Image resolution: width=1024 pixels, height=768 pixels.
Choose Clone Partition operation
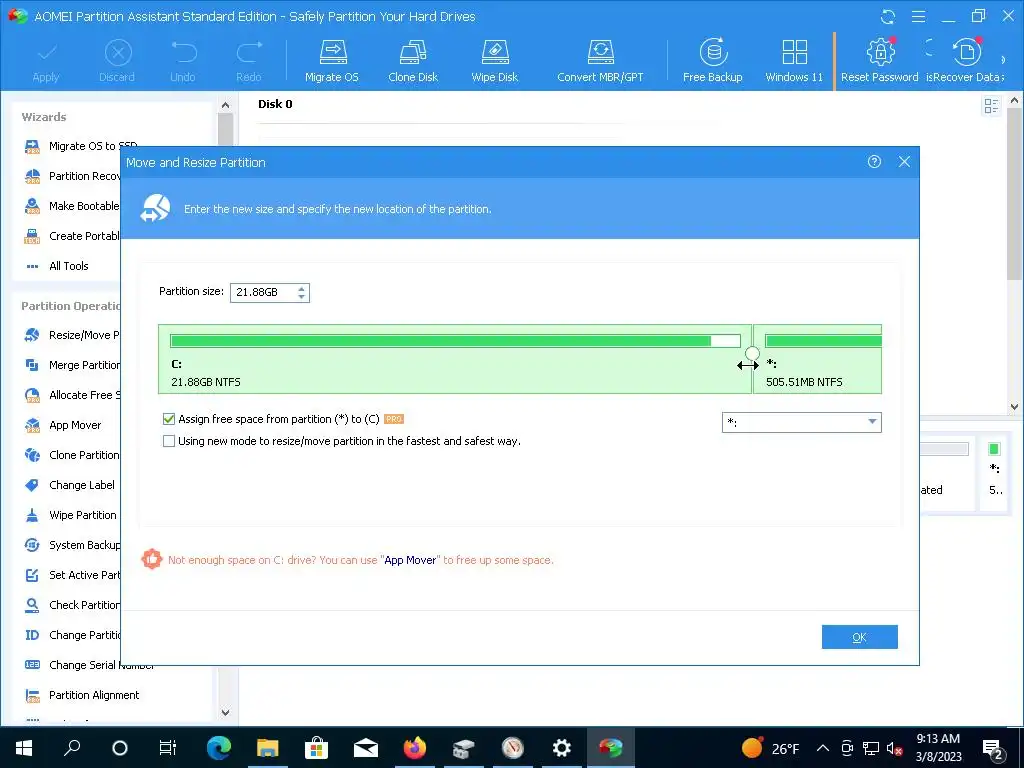click(x=72, y=455)
